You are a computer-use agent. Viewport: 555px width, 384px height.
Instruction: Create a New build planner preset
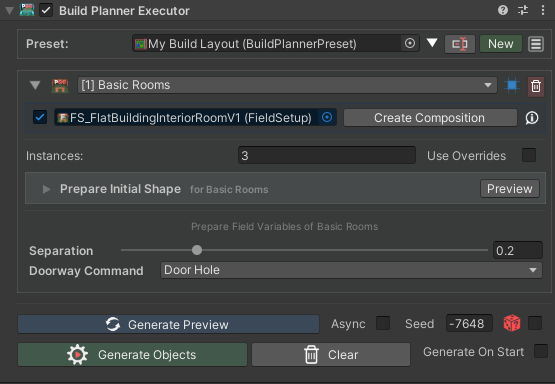500,44
